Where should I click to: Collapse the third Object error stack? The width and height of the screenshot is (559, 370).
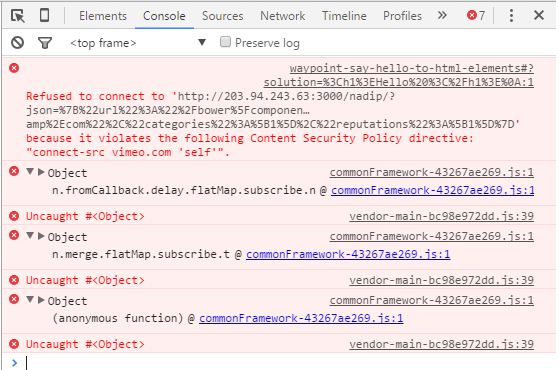30,299
